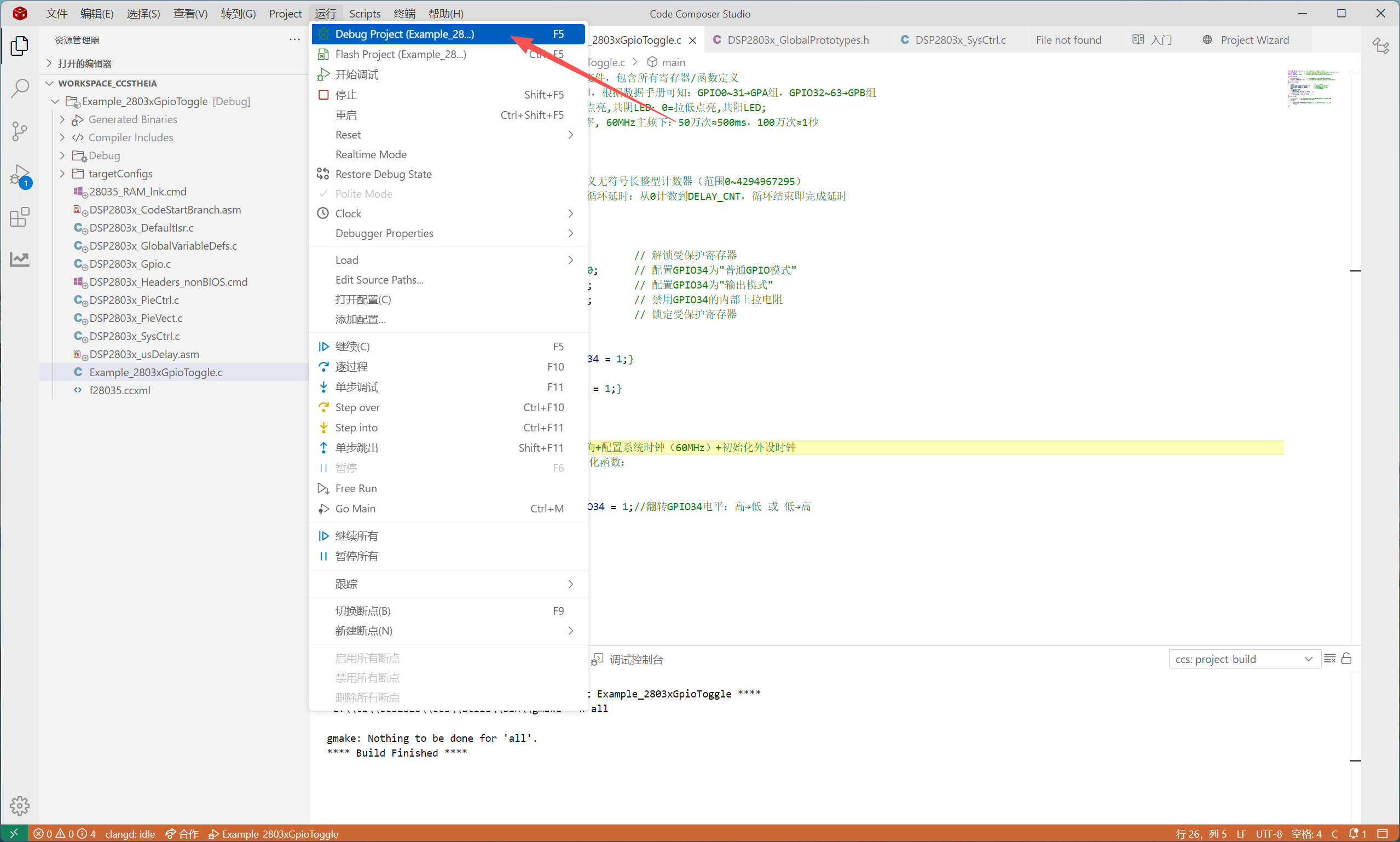This screenshot has width=1400, height=842.
Task: Open Explorer files icon in activity bar
Action: (x=20, y=46)
